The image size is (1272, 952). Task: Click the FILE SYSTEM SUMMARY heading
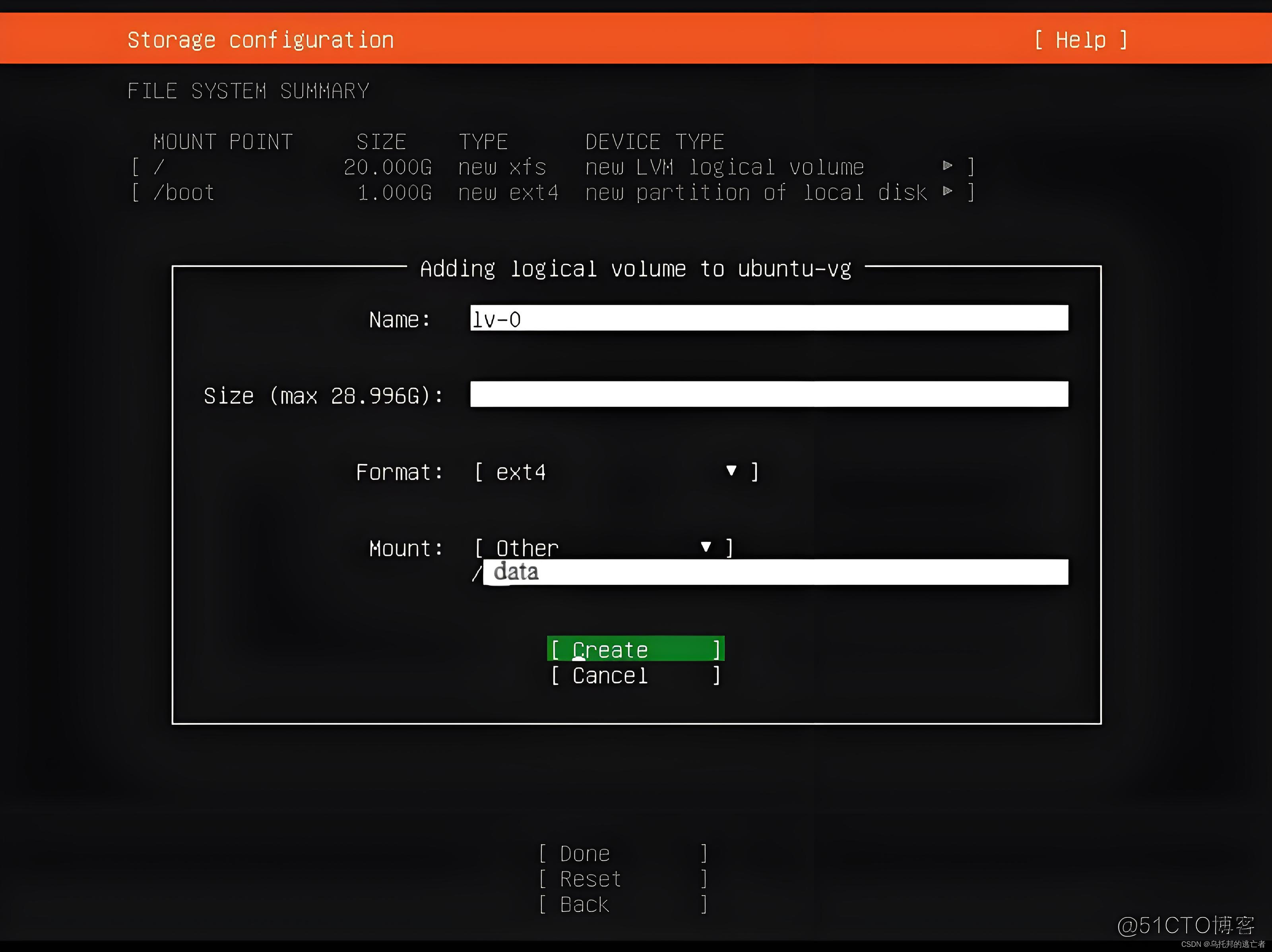pos(248,91)
